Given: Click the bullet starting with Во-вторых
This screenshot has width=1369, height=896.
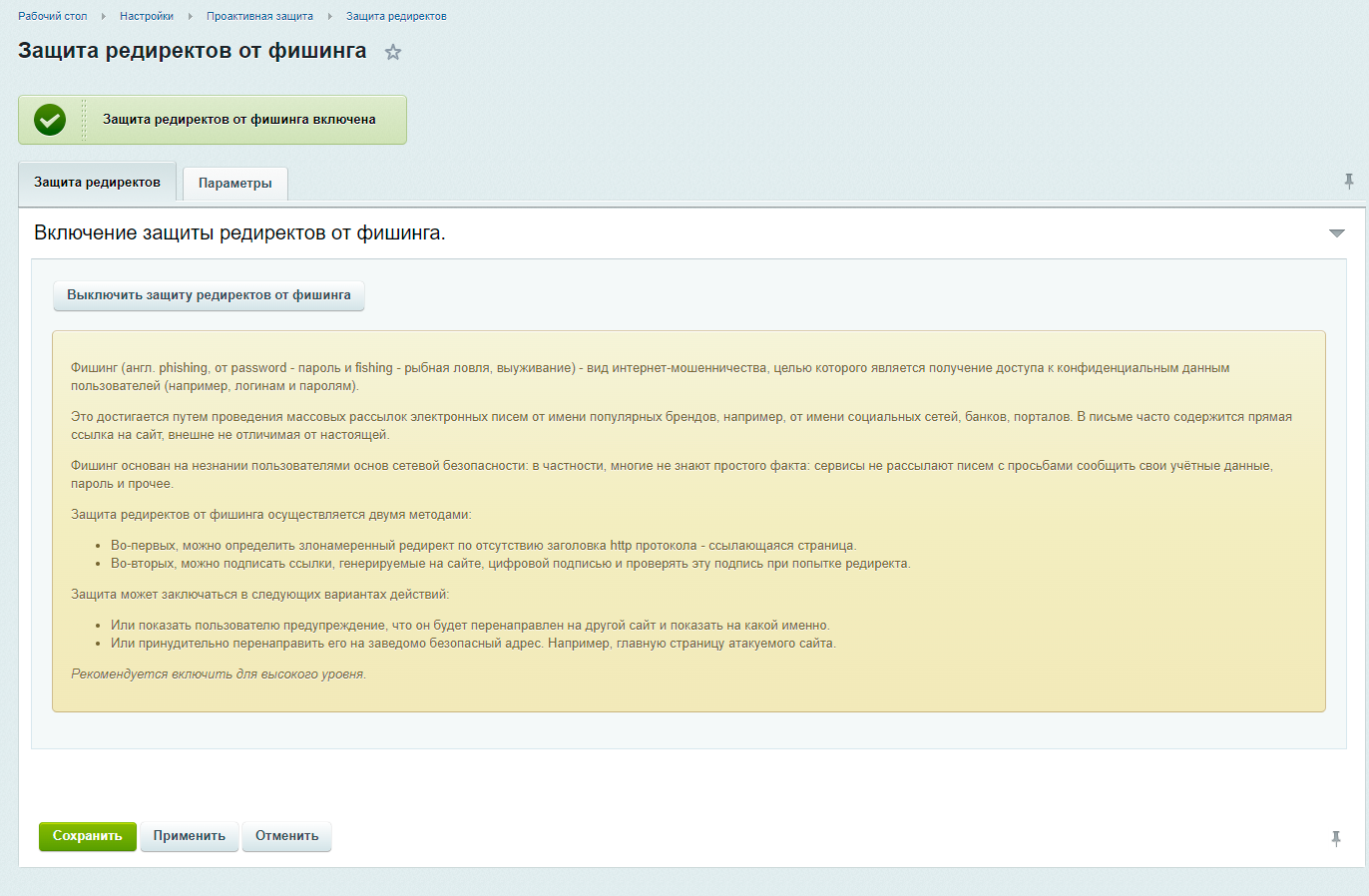Looking at the screenshot, I should [x=511, y=564].
